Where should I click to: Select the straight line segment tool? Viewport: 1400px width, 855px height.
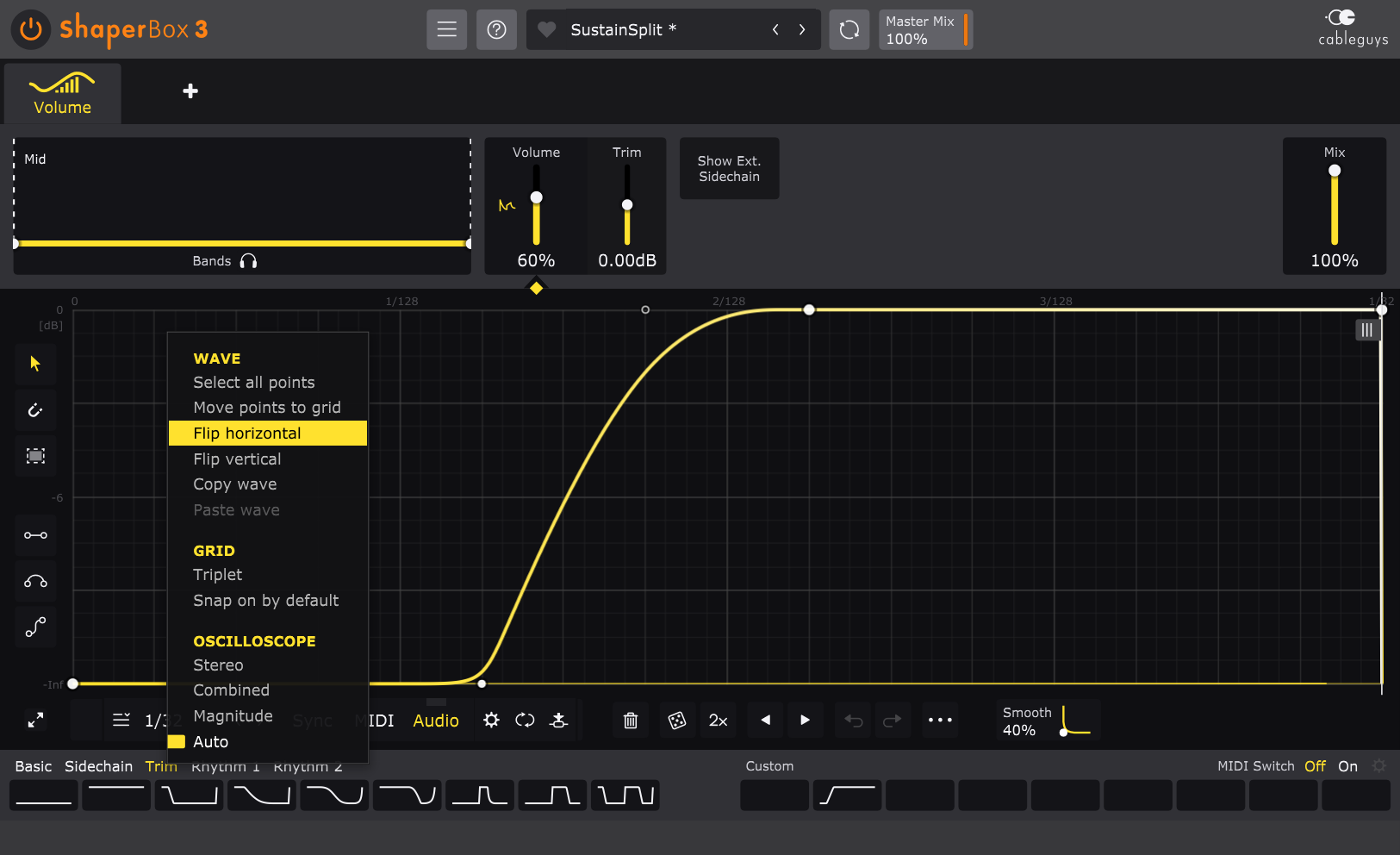[x=35, y=535]
